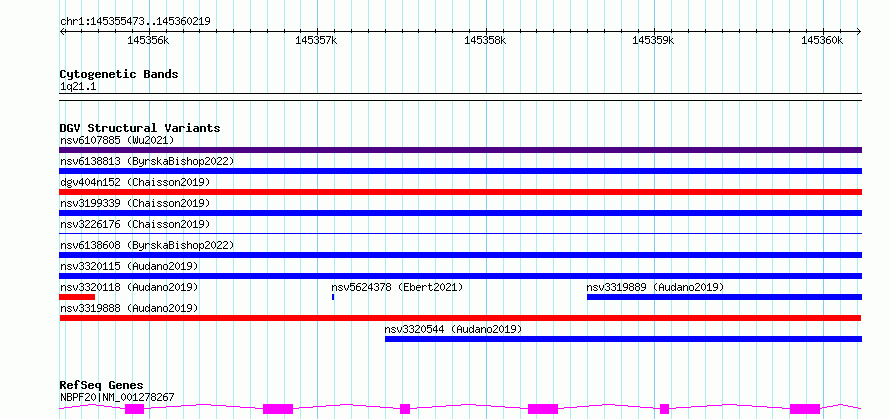
Task: Click the NBPF20 exon between 145356k and 145357k
Action: click(278, 409)
